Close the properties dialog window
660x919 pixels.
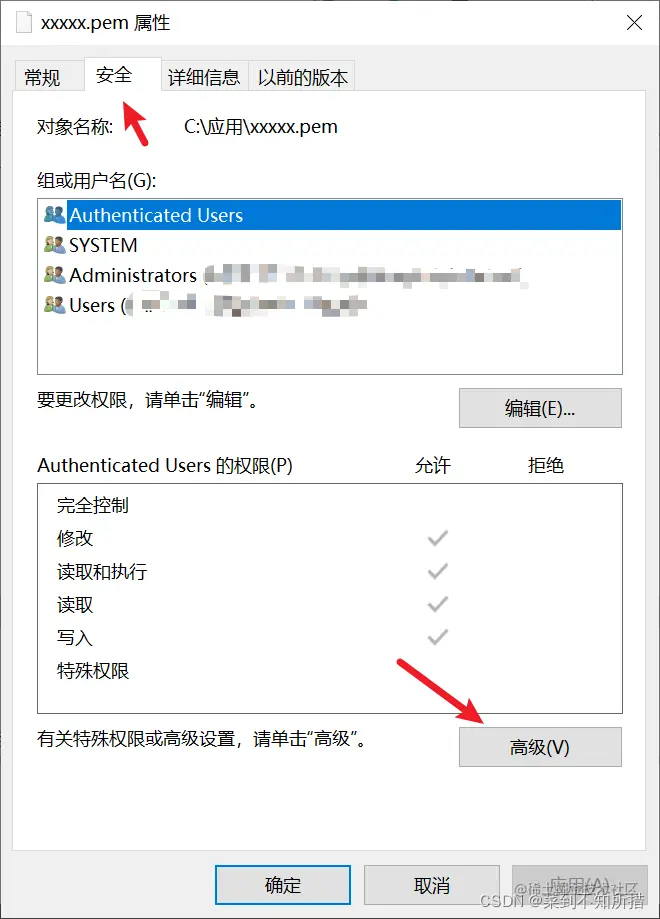coord(634,23)
